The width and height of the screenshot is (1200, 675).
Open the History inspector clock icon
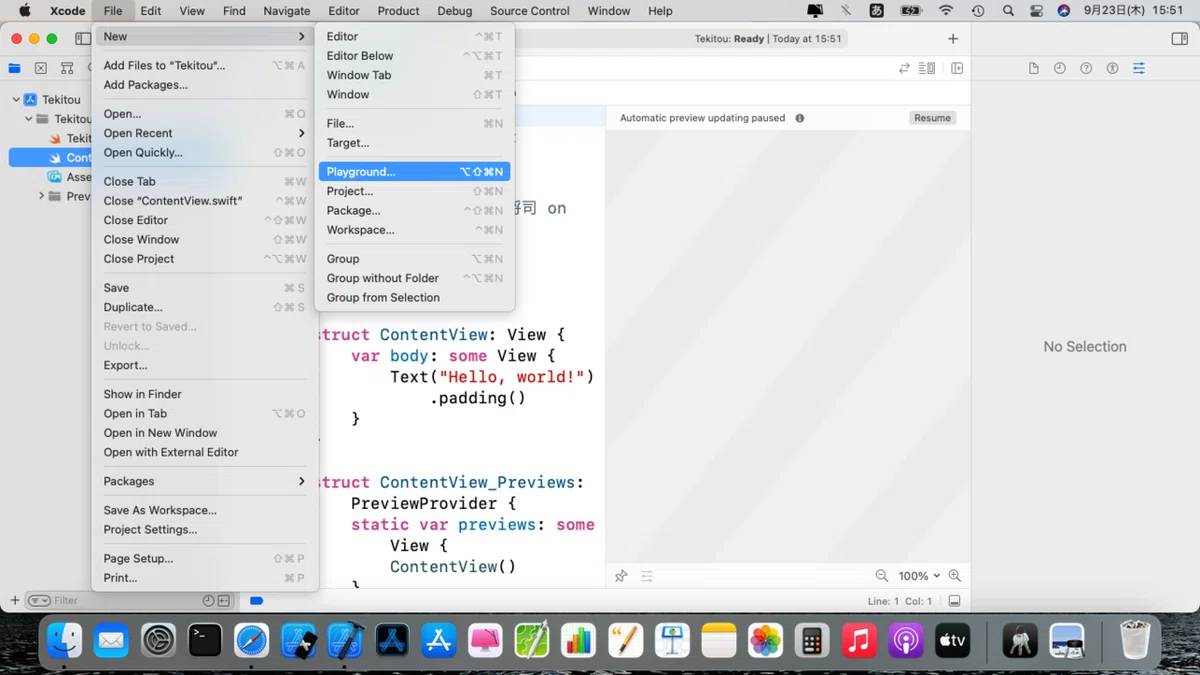tap(1060, 68)
